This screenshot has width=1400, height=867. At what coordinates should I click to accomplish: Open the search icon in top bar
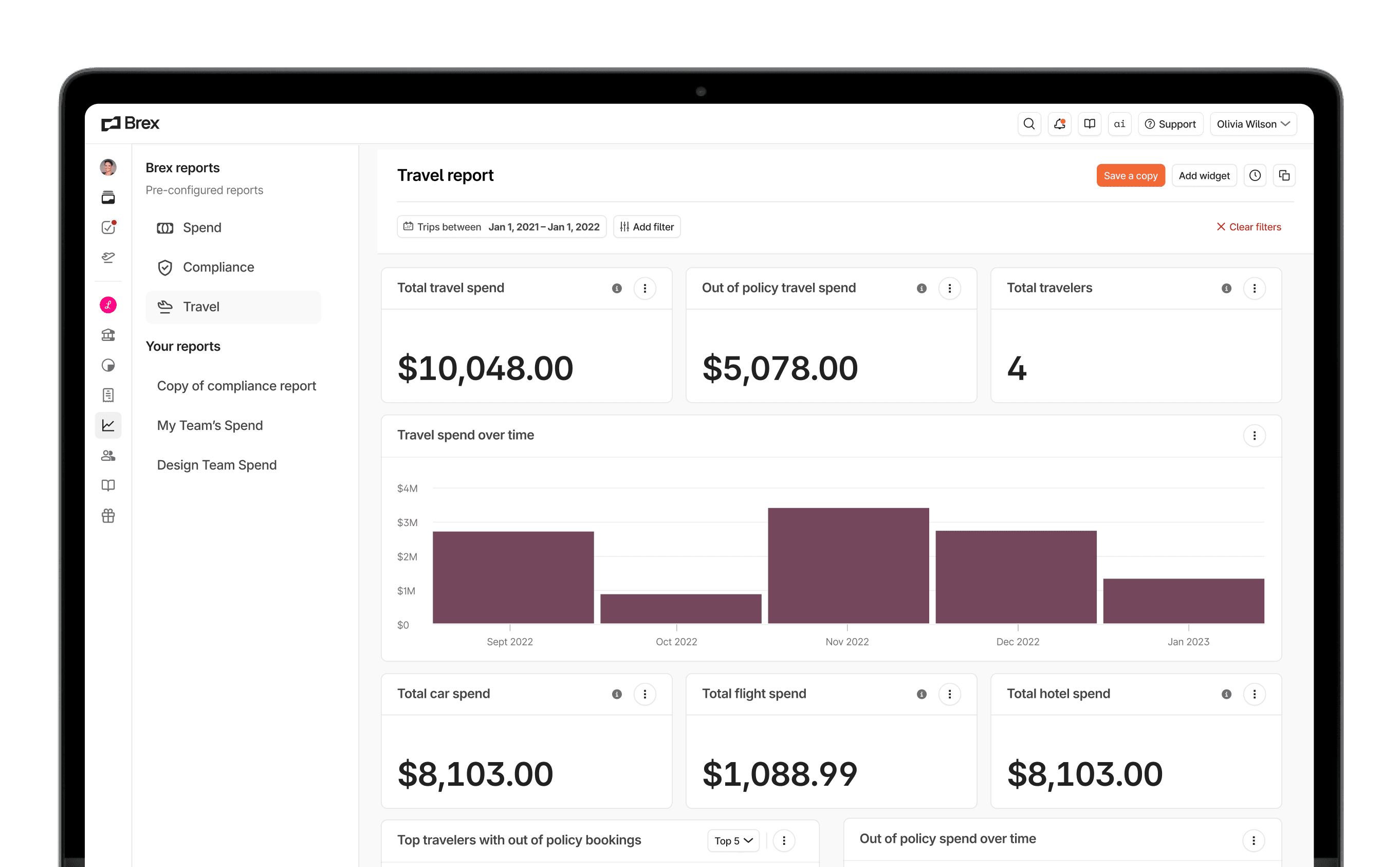(1028, 124)
